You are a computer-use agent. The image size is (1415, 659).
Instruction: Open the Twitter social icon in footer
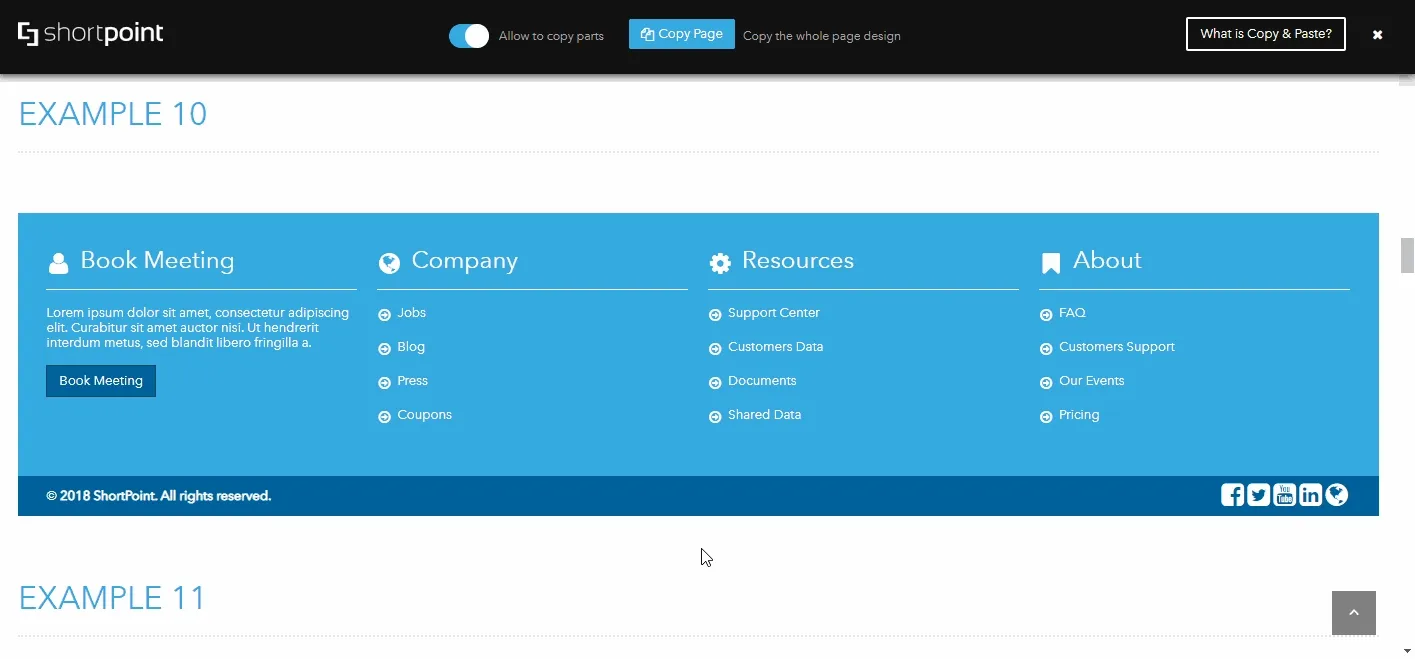(x=1258, y=495)
